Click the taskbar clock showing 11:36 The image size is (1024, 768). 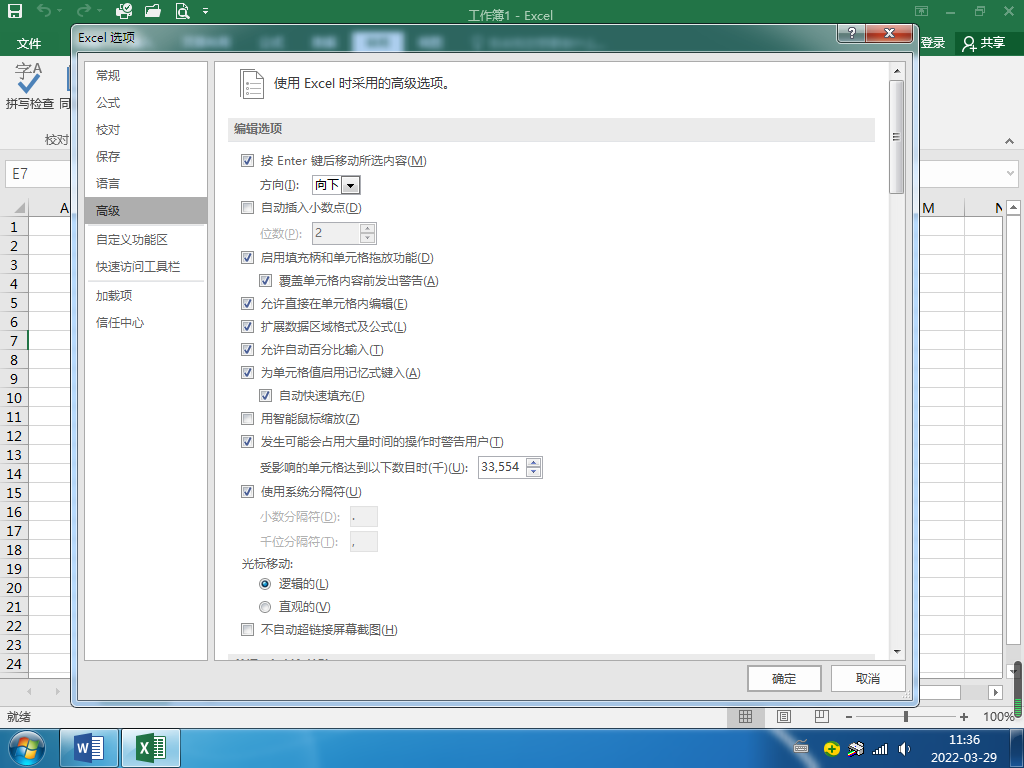(x=964, y=739)
